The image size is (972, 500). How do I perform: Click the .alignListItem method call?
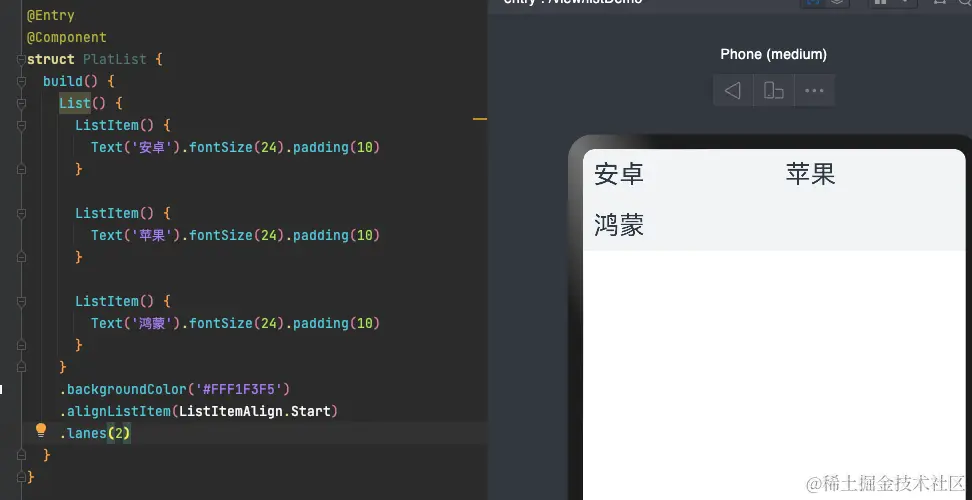(115, 411)
